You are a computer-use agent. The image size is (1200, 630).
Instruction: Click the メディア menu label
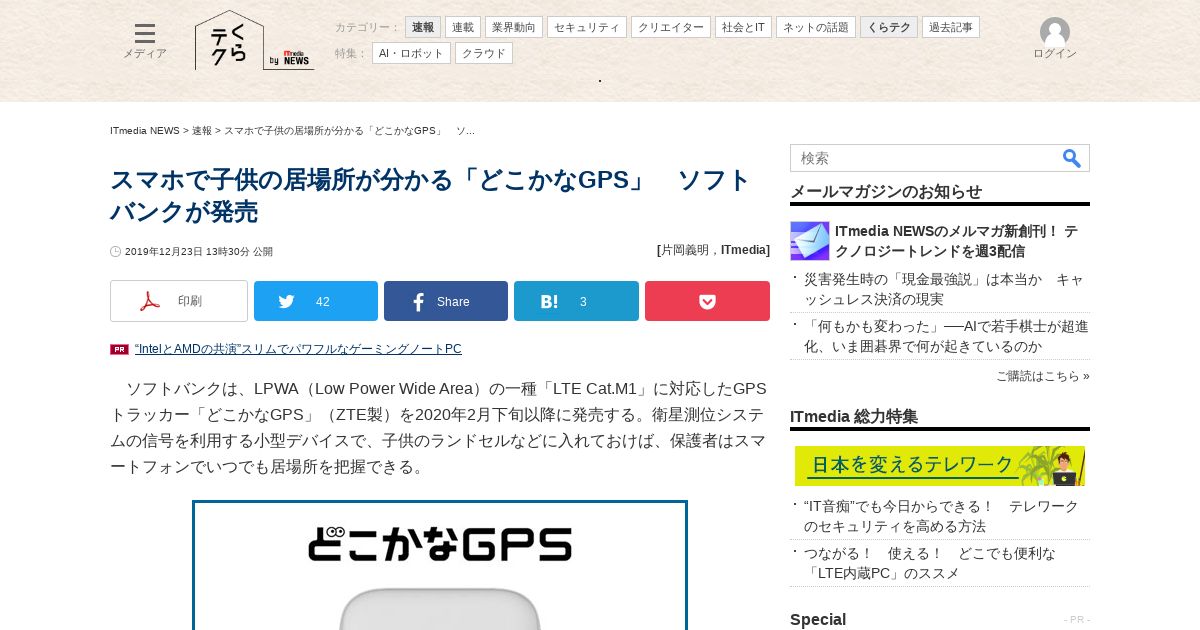(145, 54)
